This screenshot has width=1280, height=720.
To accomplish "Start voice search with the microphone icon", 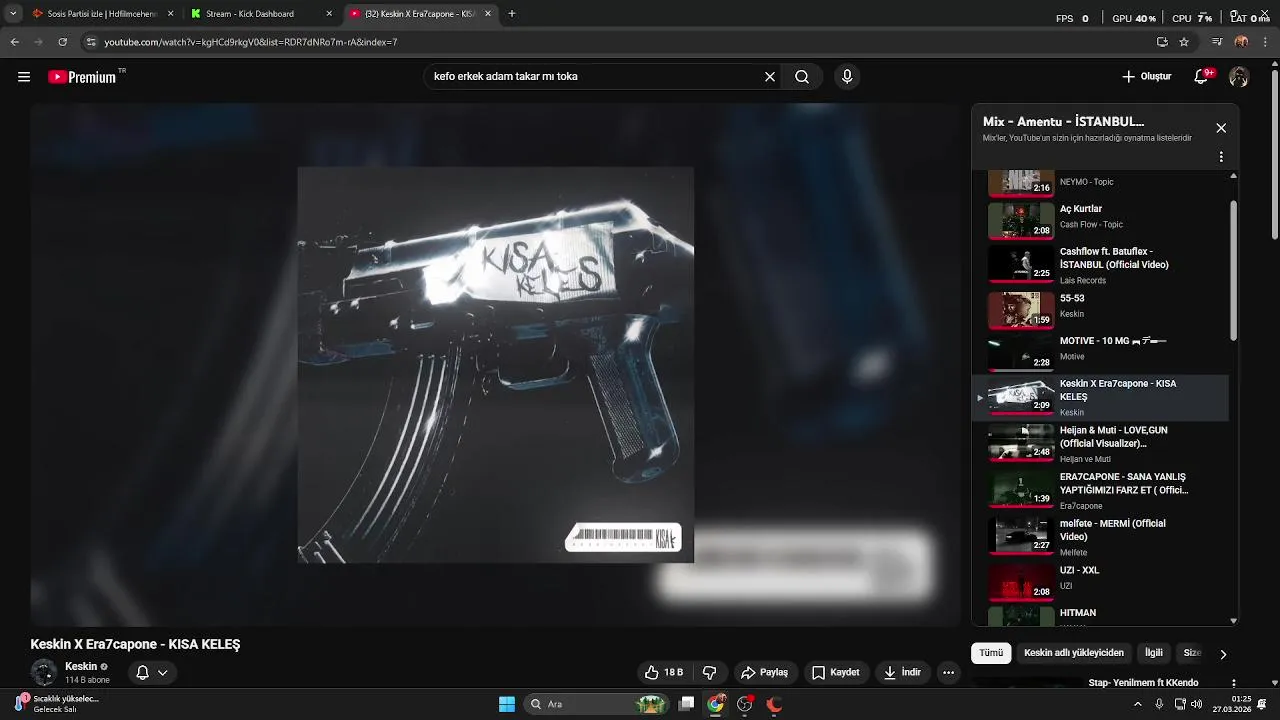I will pyautogui.click(x=847, y=77).
